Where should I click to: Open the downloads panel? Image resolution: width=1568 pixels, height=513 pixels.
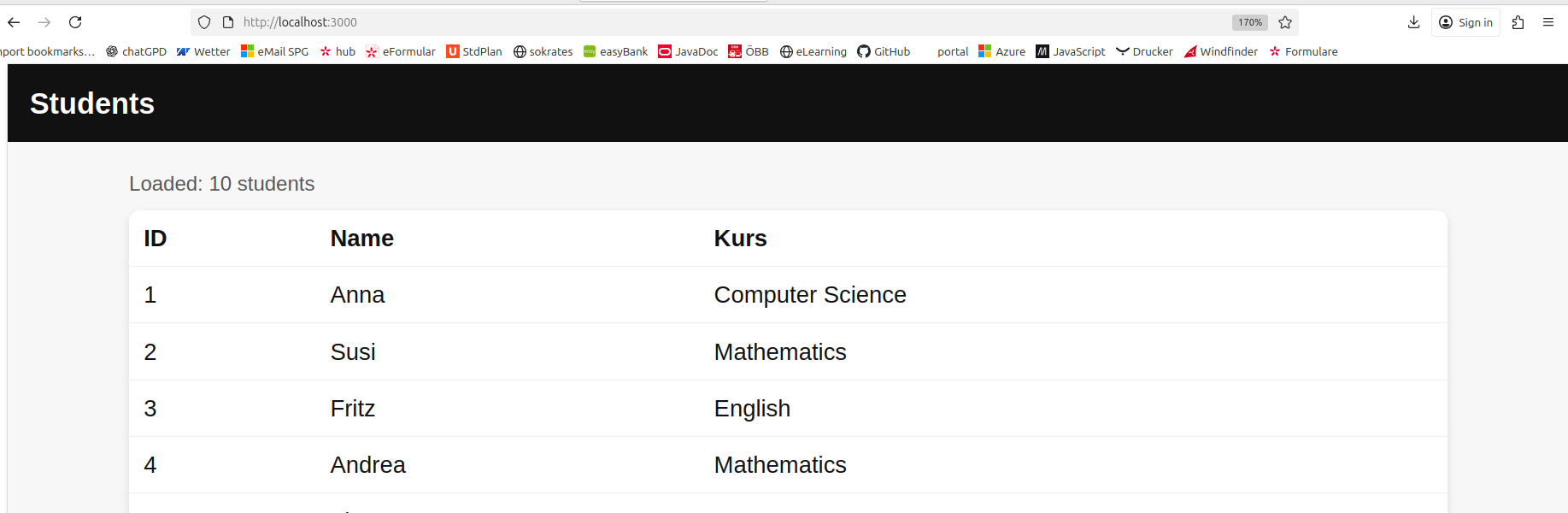(x=1414, y=22)
